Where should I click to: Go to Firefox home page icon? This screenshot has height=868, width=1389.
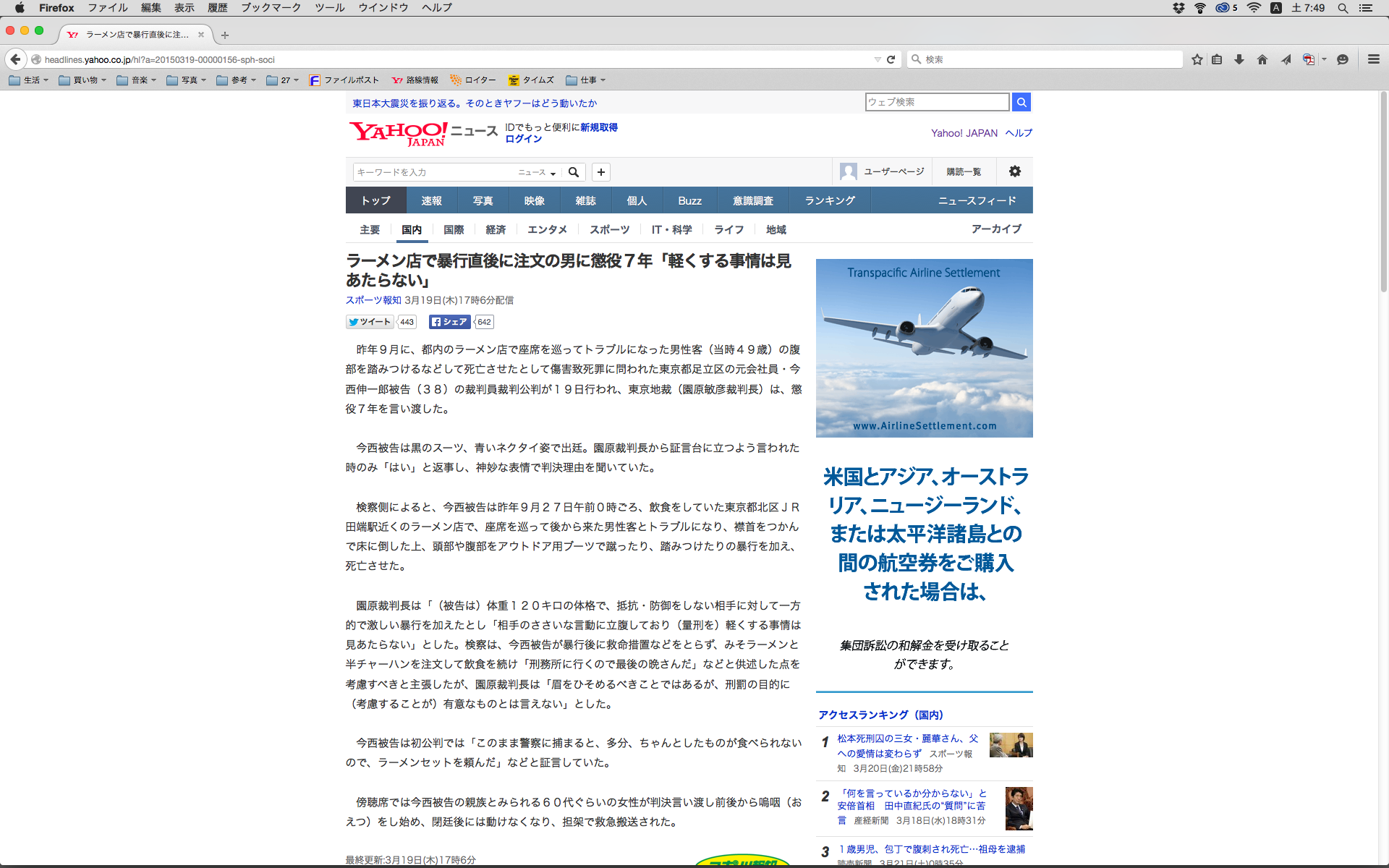1262,59
